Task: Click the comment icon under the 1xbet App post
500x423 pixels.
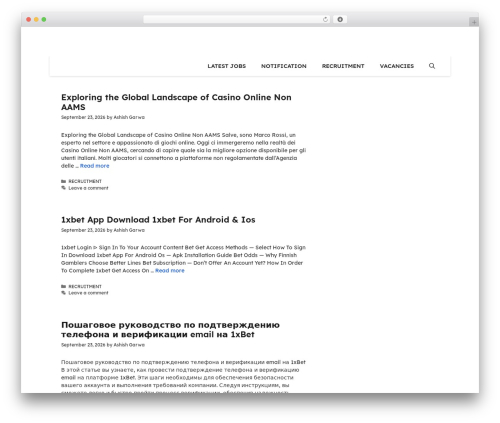Action: point(63,293)
